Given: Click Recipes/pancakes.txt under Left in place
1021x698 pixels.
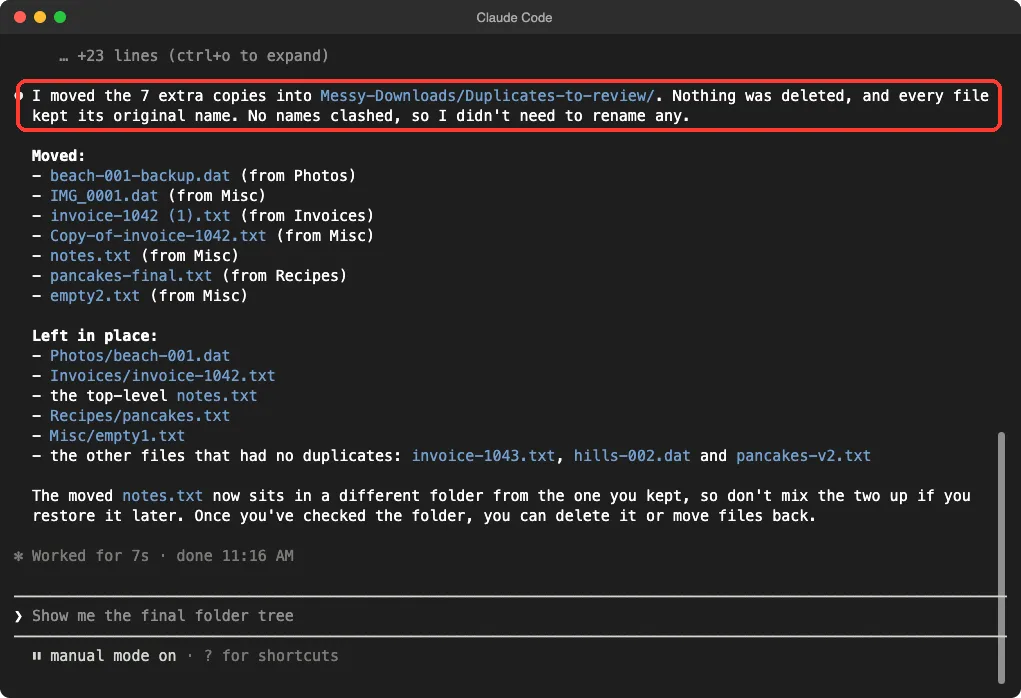Looking at the screenshot, I should [x=140, y=416].
